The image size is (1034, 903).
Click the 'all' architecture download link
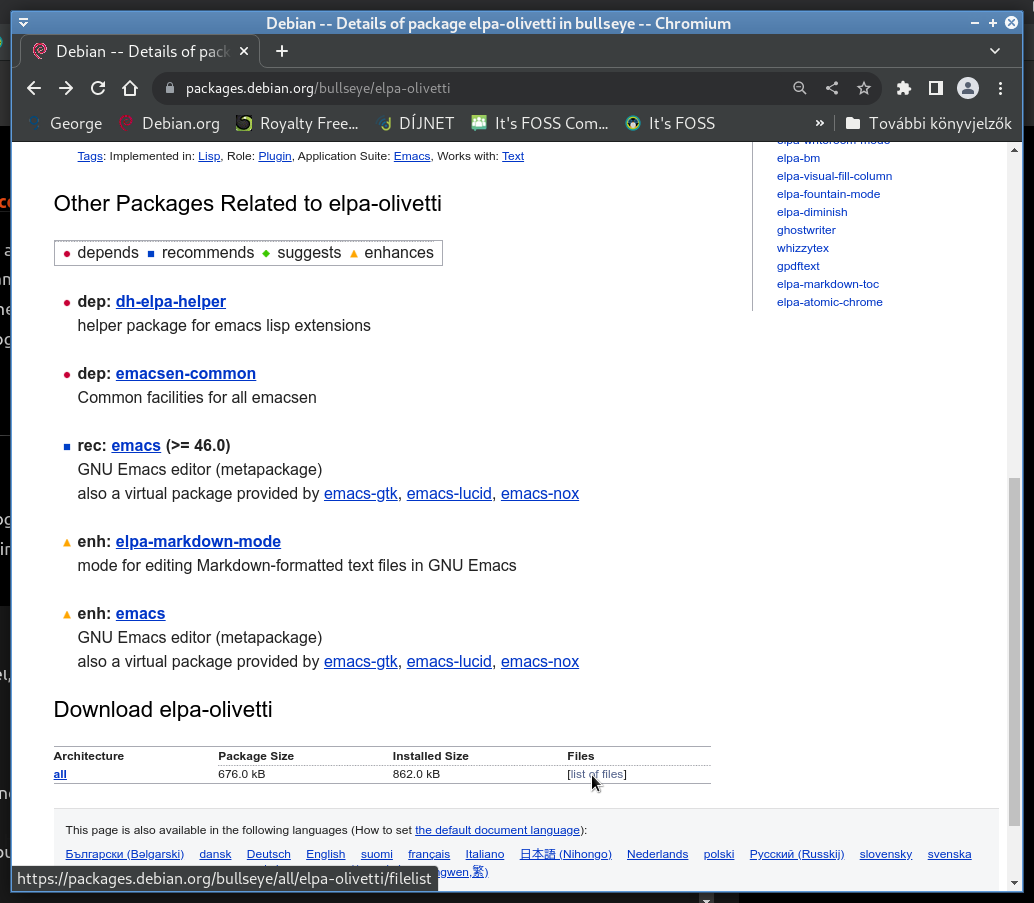[x=60, y=774]
